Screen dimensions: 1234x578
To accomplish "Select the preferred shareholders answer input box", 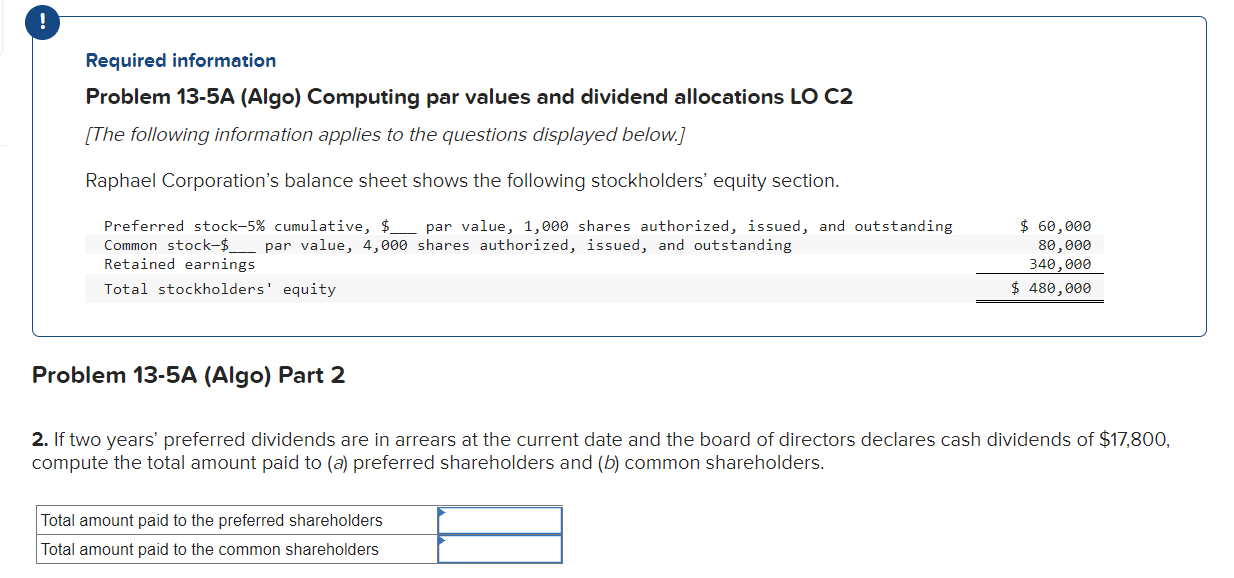I will click(500, 519).
